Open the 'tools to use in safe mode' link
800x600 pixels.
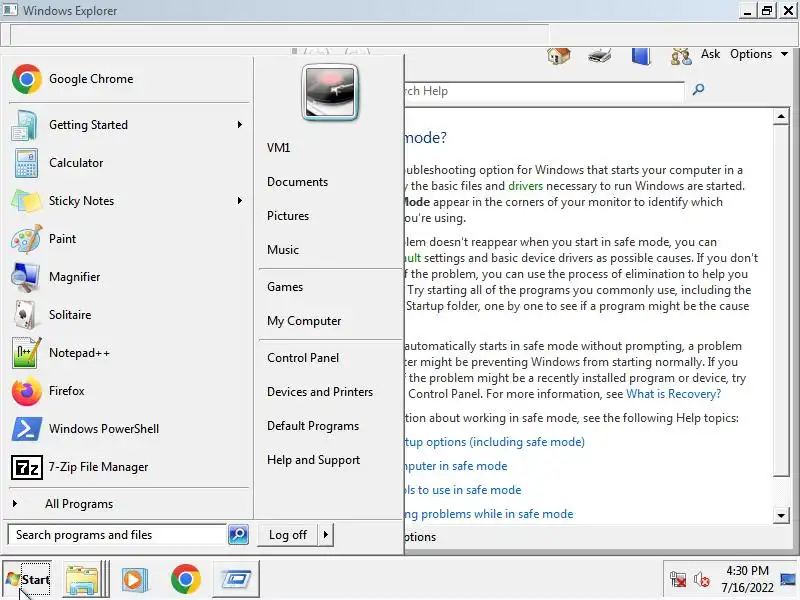[463, 490]
